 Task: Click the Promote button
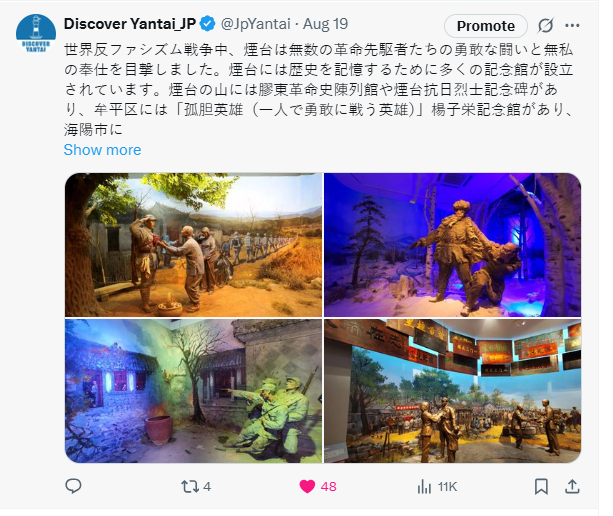click(486, 26)
